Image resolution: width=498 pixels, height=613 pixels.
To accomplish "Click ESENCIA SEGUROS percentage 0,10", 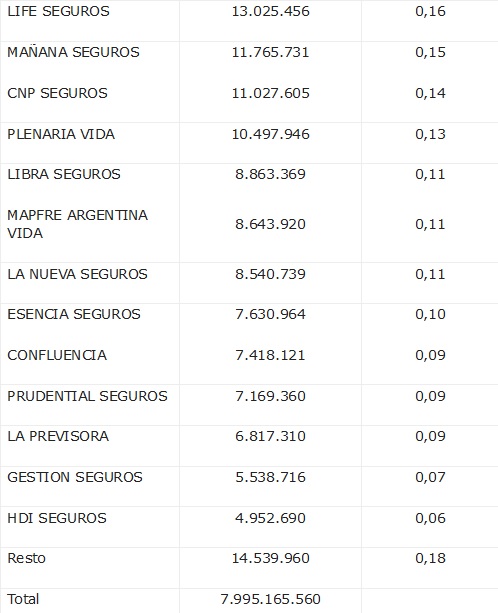I will point(430,314).
